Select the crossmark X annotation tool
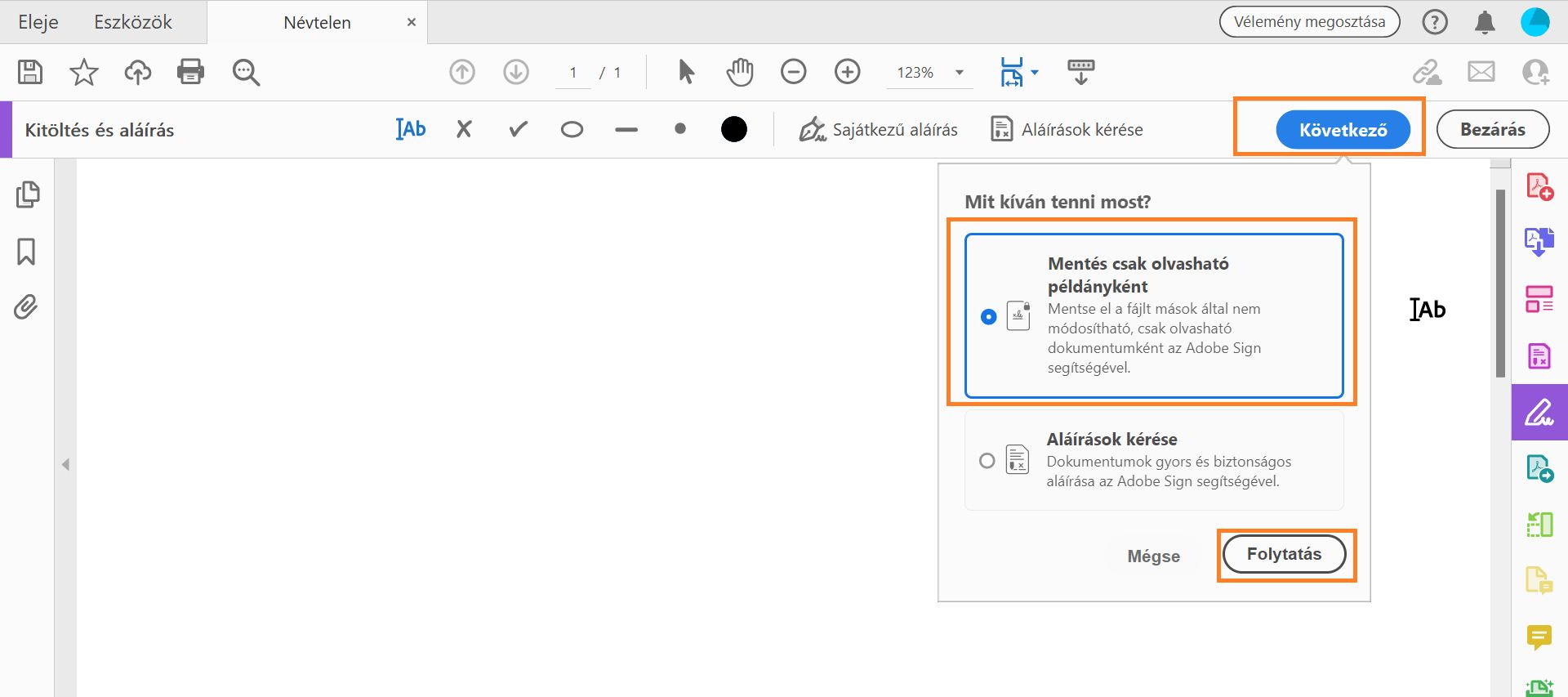 (464, 129)
